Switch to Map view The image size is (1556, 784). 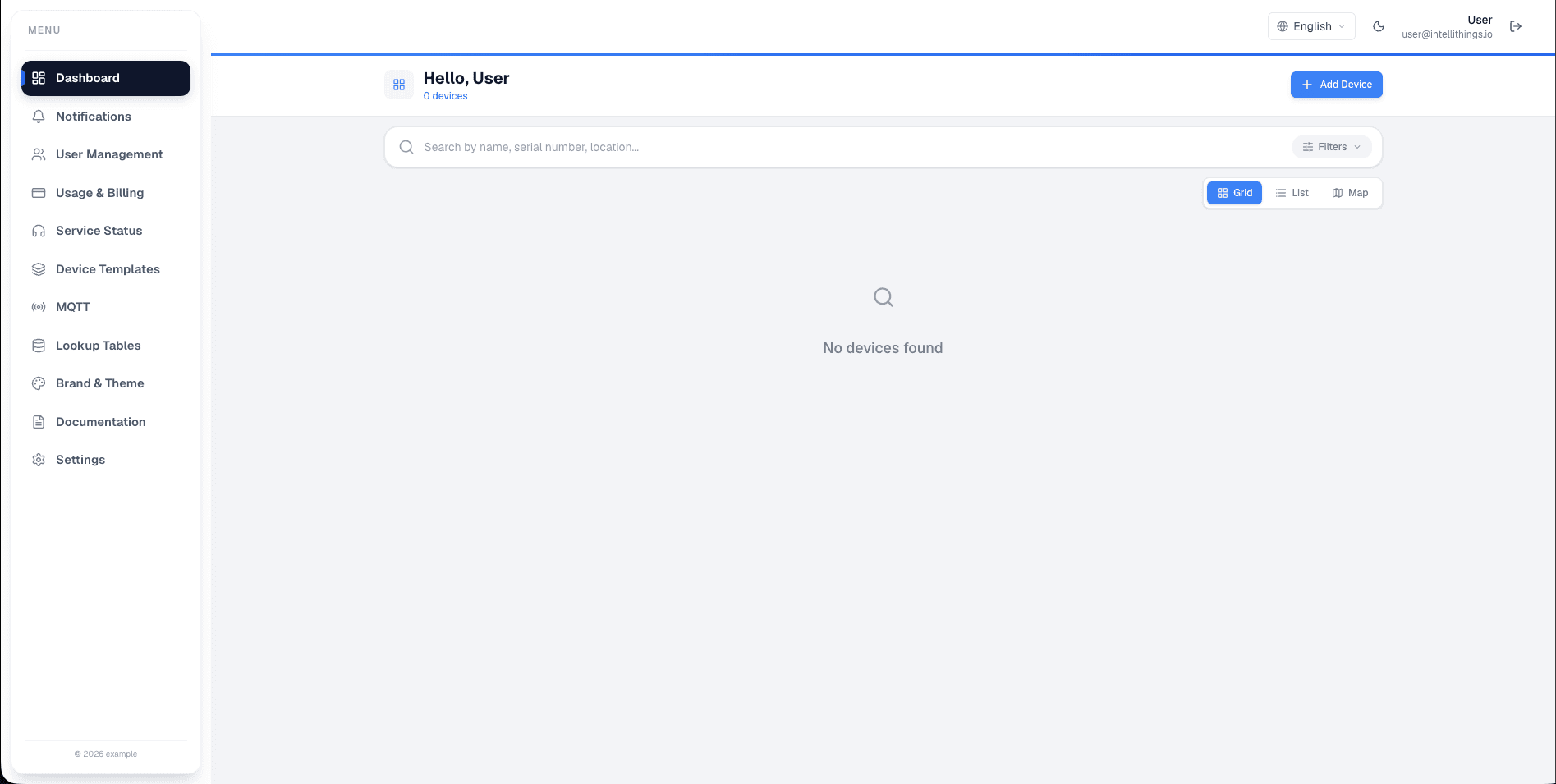[1350, 193]
